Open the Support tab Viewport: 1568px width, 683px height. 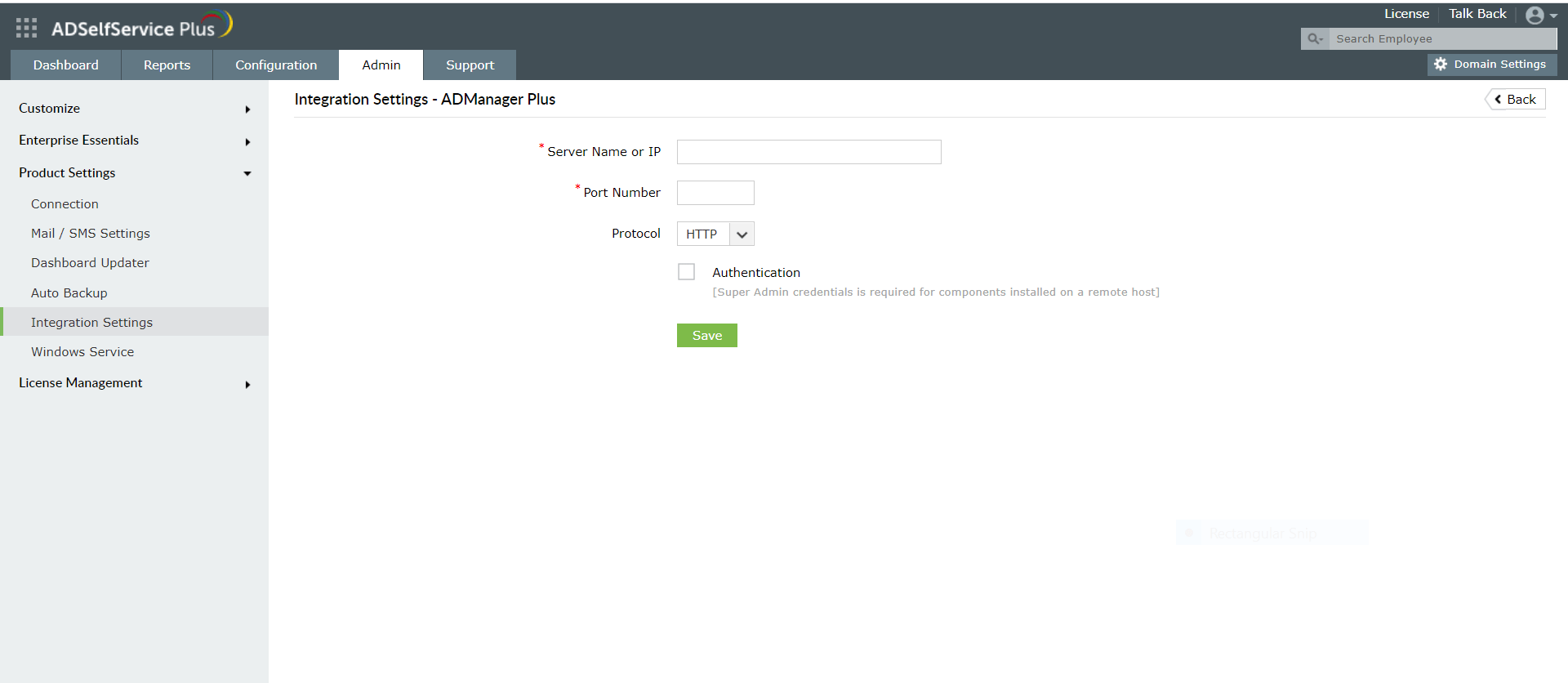tap(470, 65)
